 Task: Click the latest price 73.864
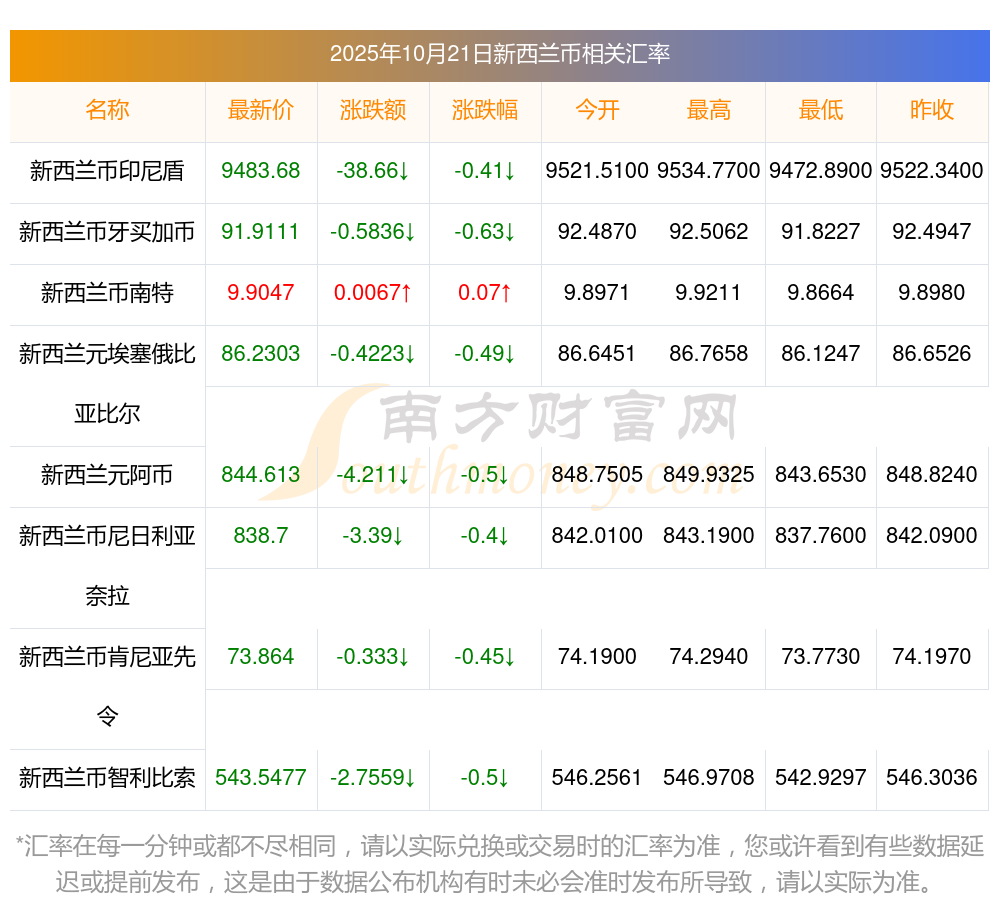(x=261, y=656)
